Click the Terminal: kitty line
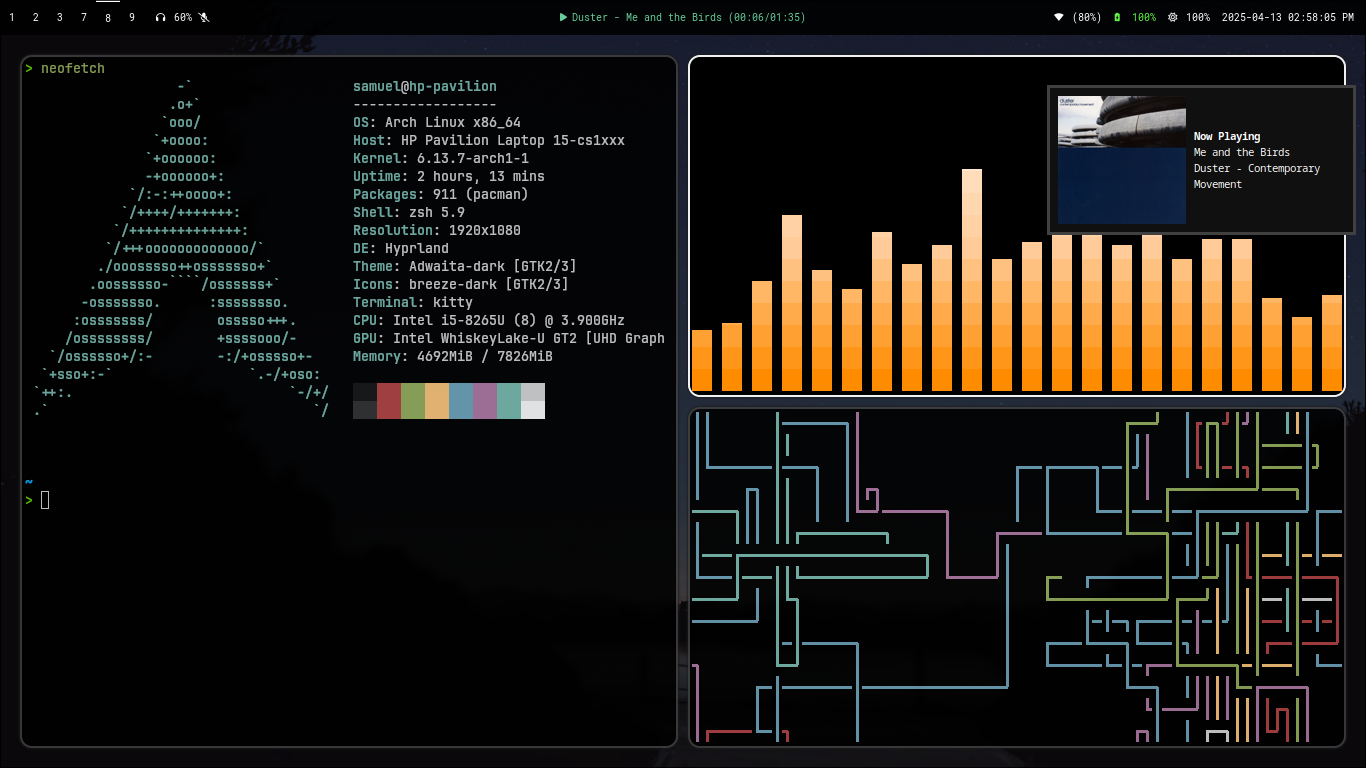This screenshot has height=768, width=1366. coord(413,302)
